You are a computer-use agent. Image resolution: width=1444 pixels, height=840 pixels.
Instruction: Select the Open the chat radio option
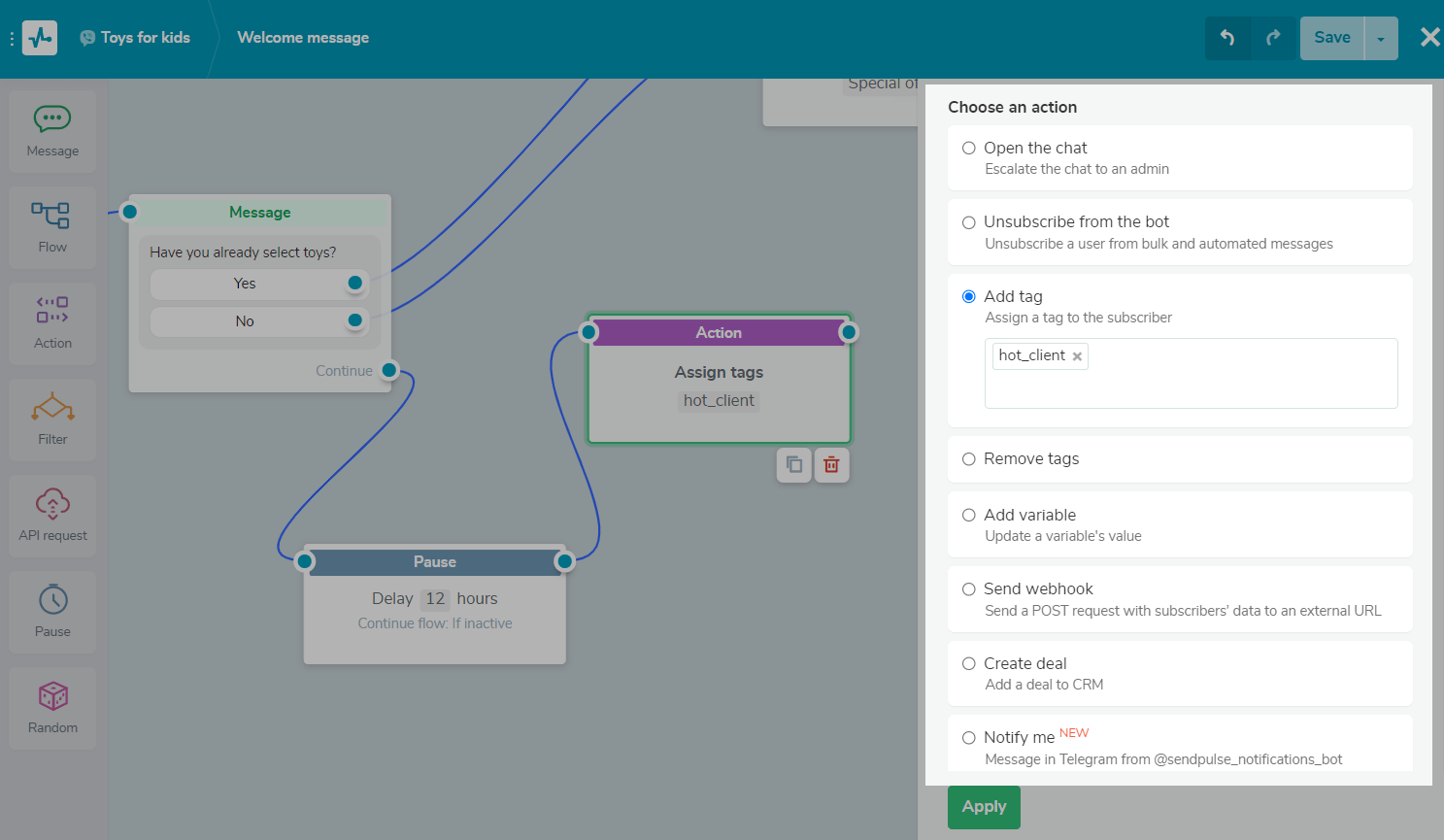point(969,149)
